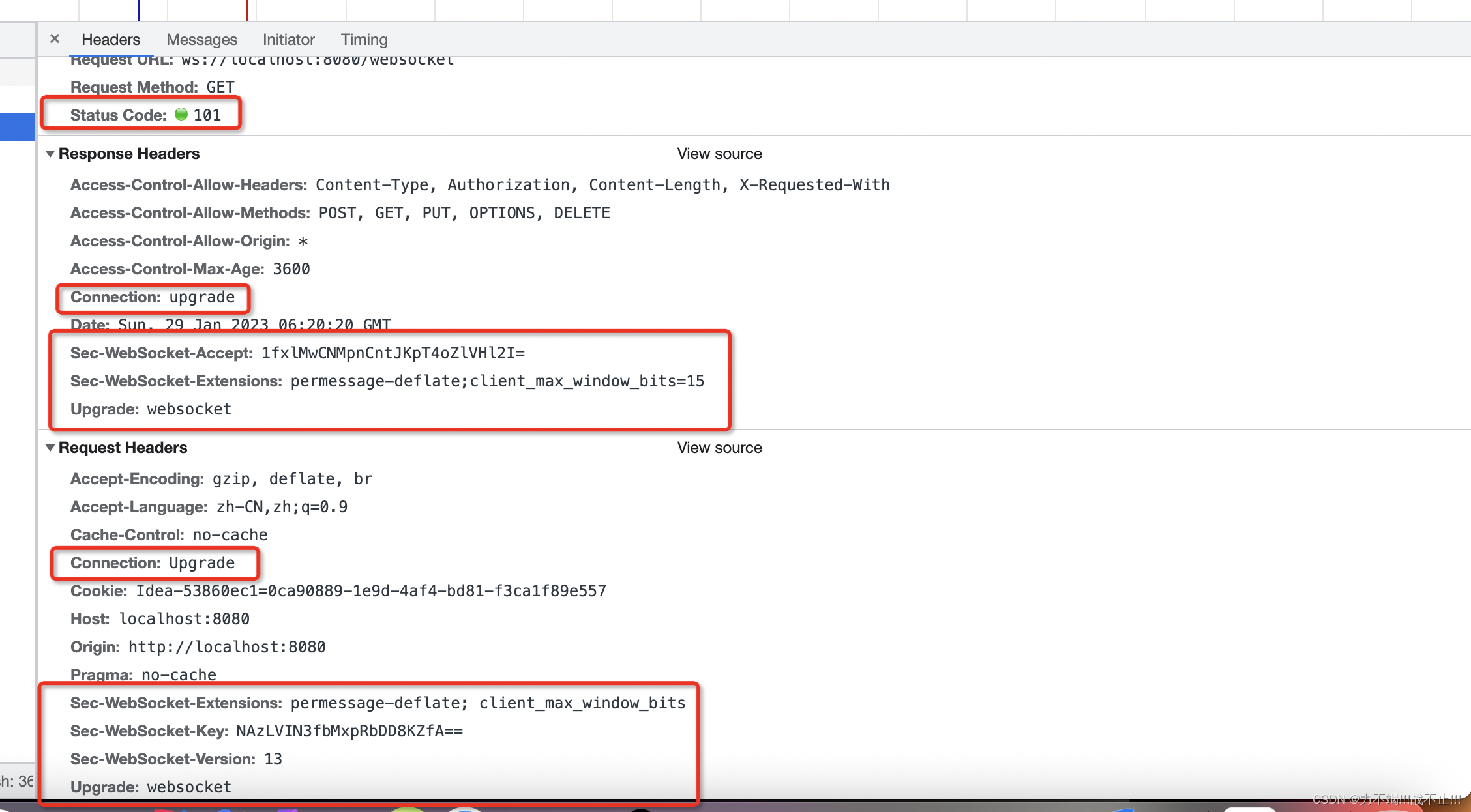Switch to the Headers tab
Viewport: 1471px width, 812px height.
click(x=111, y=40)
